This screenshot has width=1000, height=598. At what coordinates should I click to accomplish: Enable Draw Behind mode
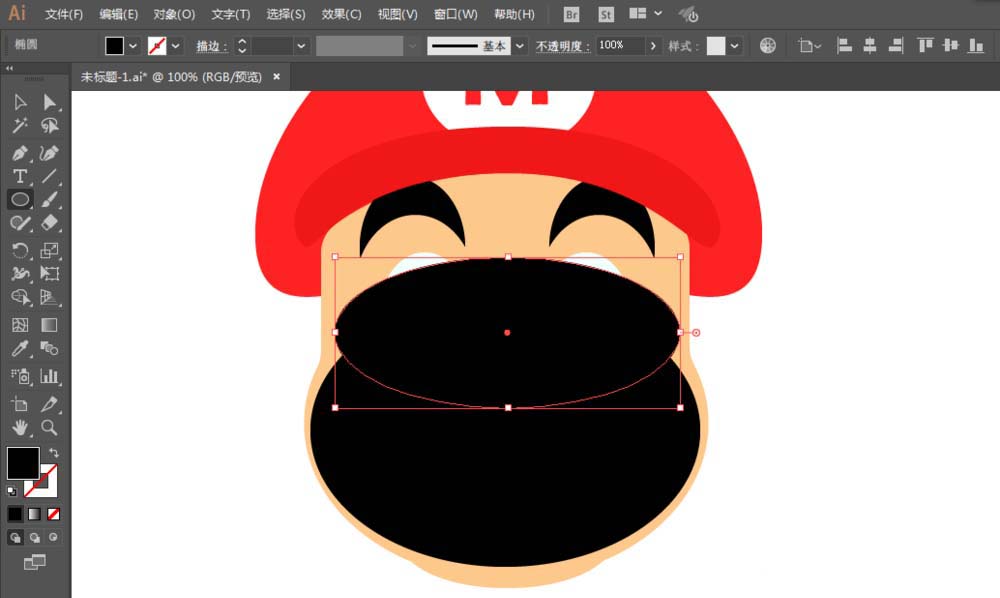[34, 537]
